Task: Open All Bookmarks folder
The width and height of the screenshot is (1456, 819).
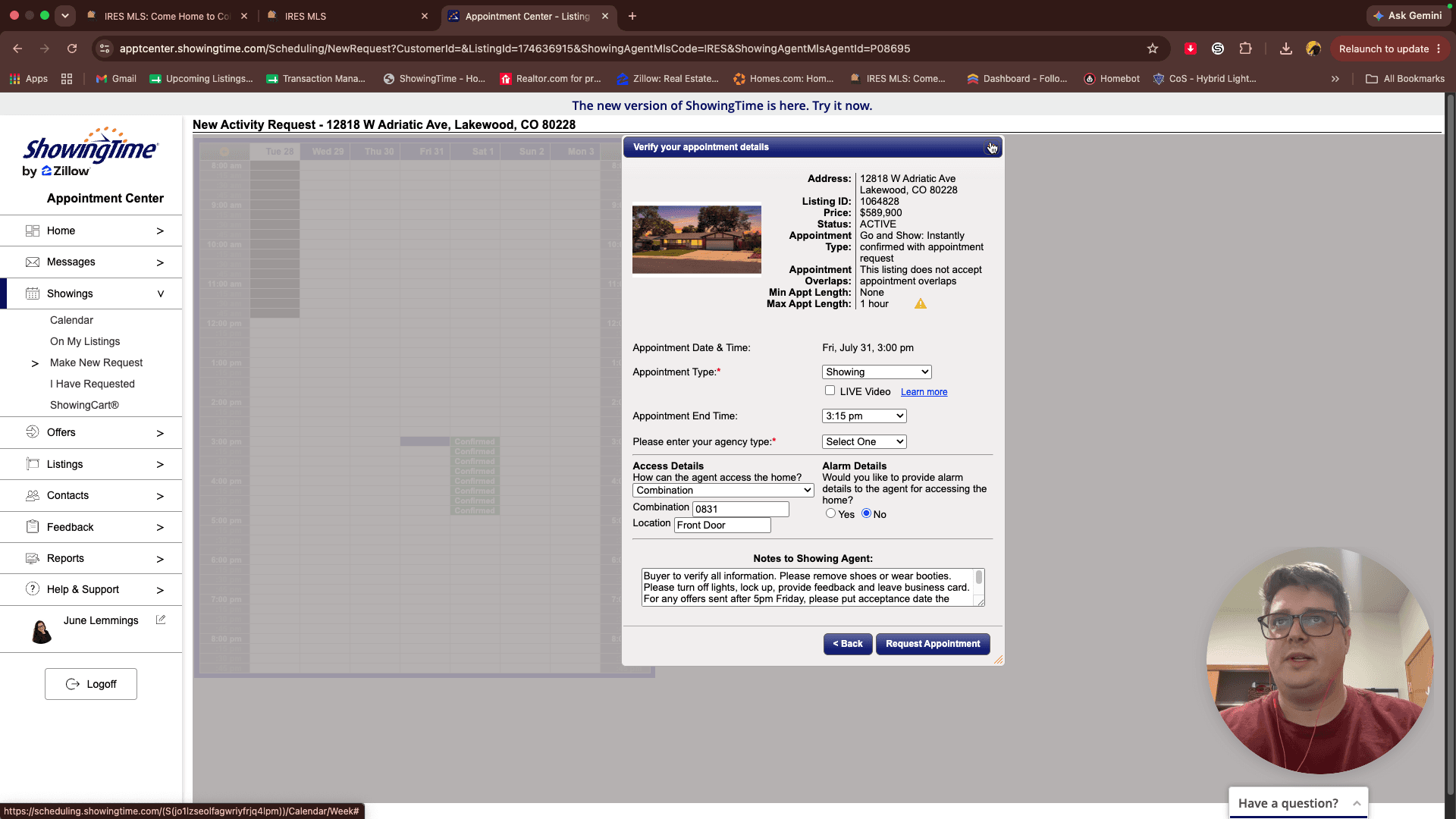Action: [x=1405, y=79]
